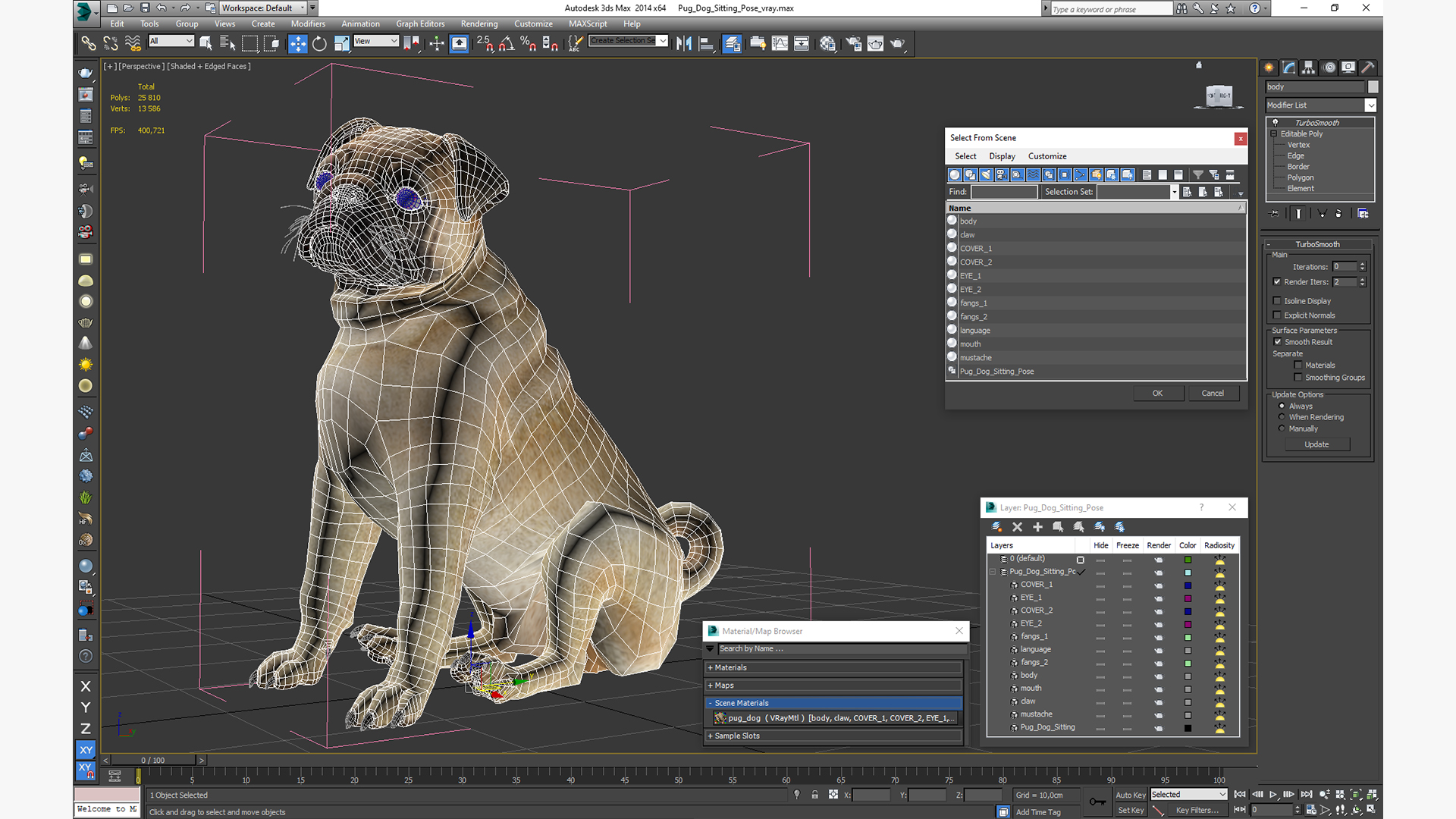Click the Mirror tool icon

pos(684,44)
